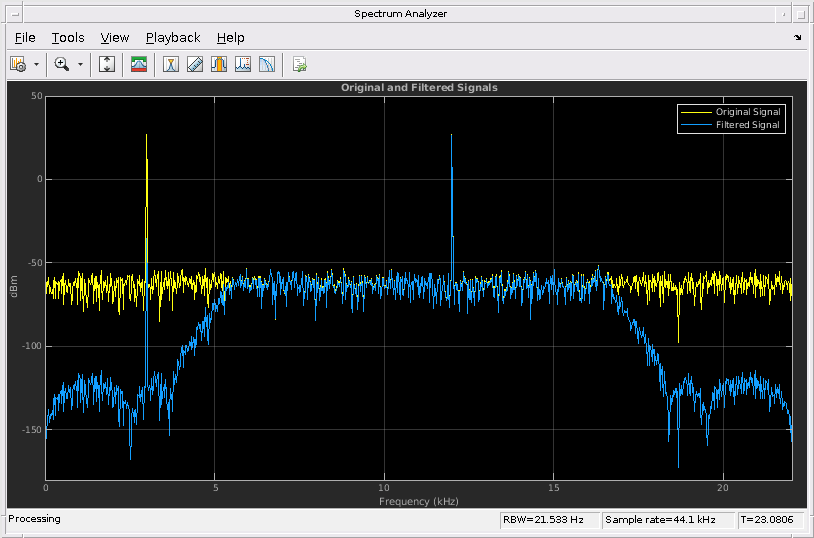The image size is (814, 538).
Task: Expand the configuration icon dropdown arrow
Action: tap(36, 64)
